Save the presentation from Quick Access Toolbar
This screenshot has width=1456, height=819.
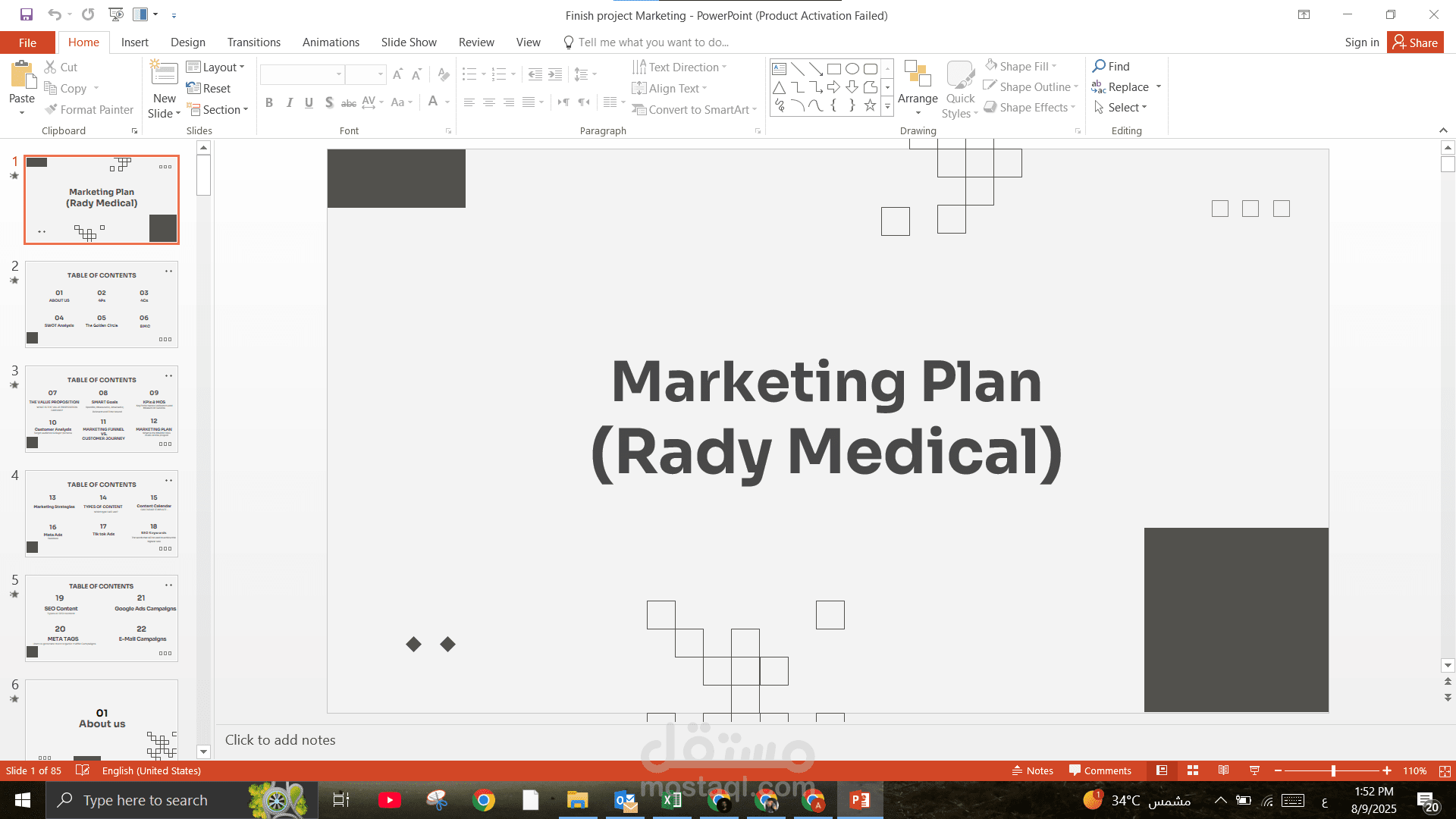pos(27,14)
